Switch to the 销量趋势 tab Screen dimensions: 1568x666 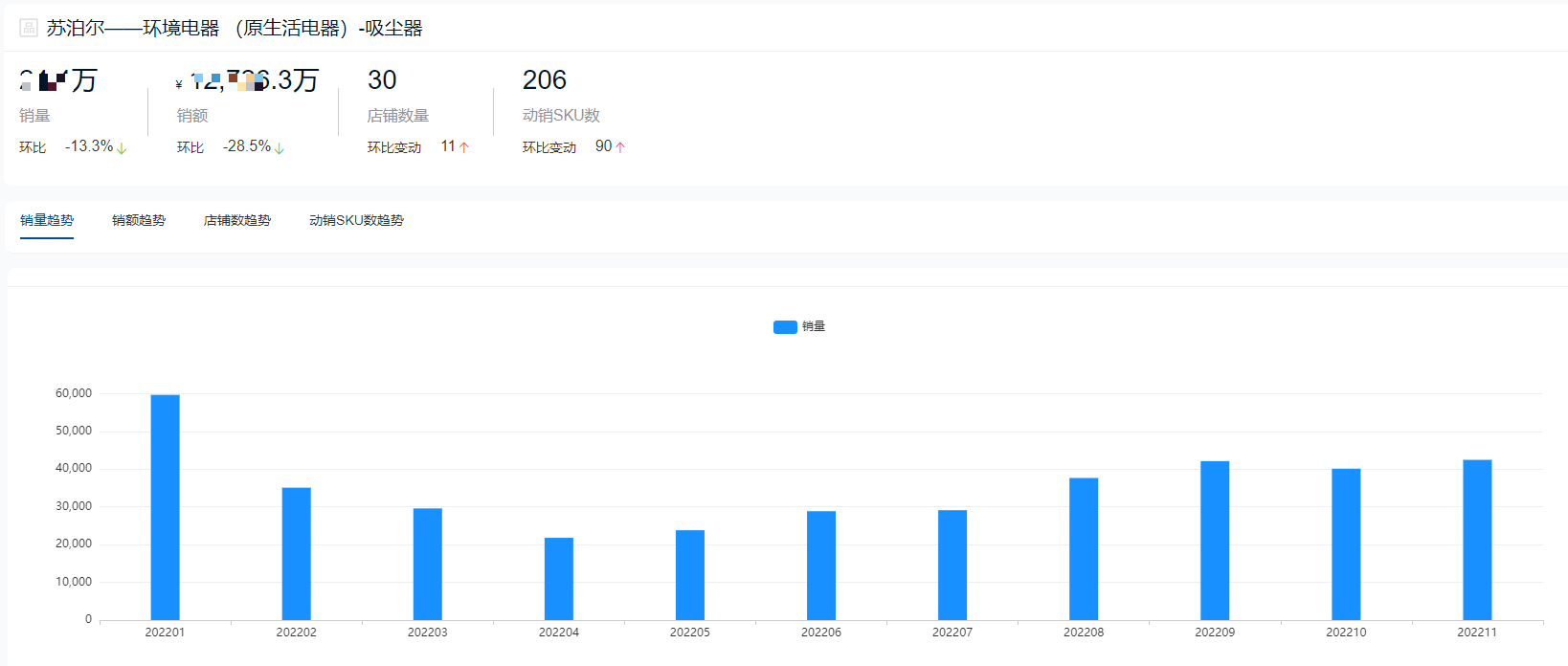tap(47, 220)
